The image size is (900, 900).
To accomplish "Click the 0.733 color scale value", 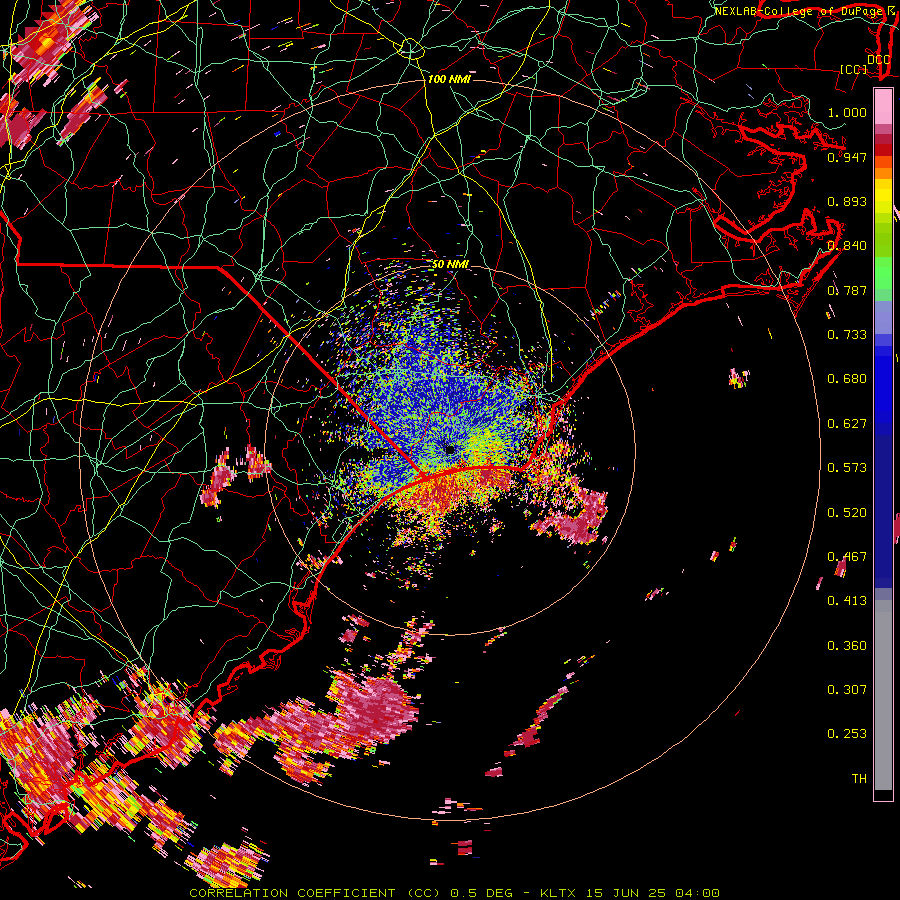I will pos(847,335).
